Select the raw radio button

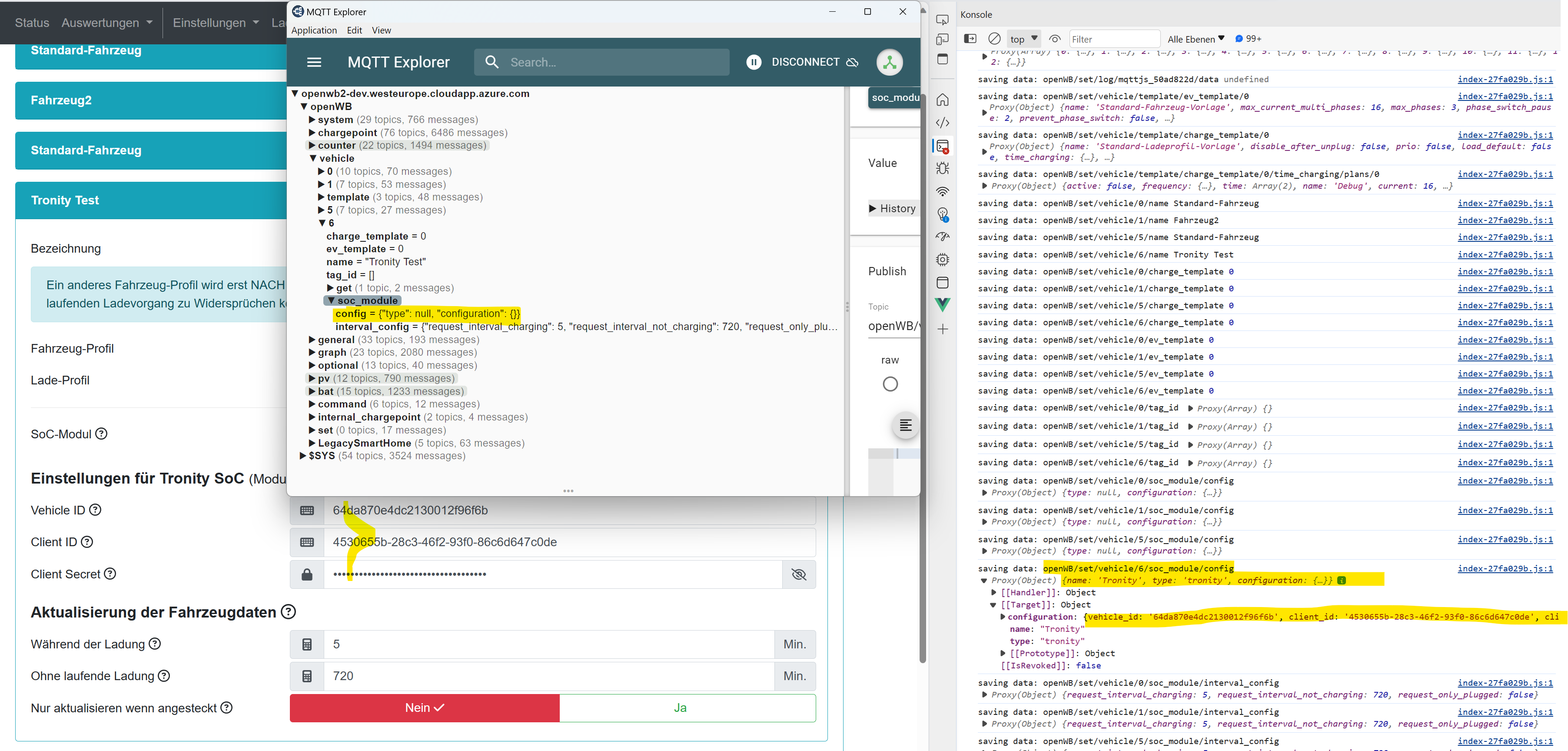coord(890,384)
